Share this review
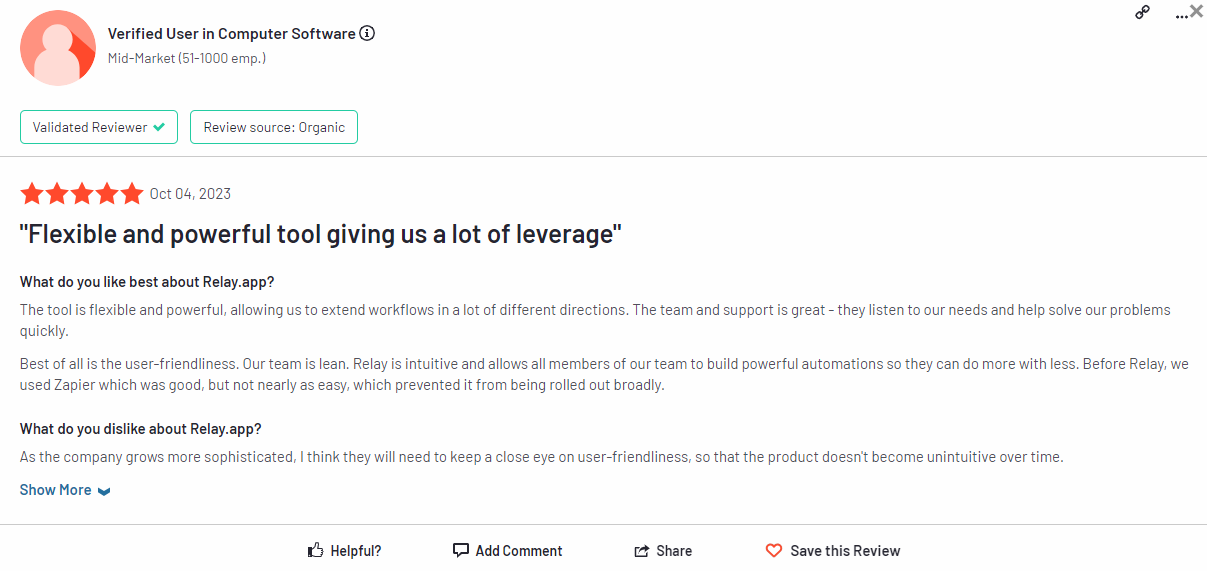Image resolution: width=1207 pixels, height=571 pixels. 663,551
